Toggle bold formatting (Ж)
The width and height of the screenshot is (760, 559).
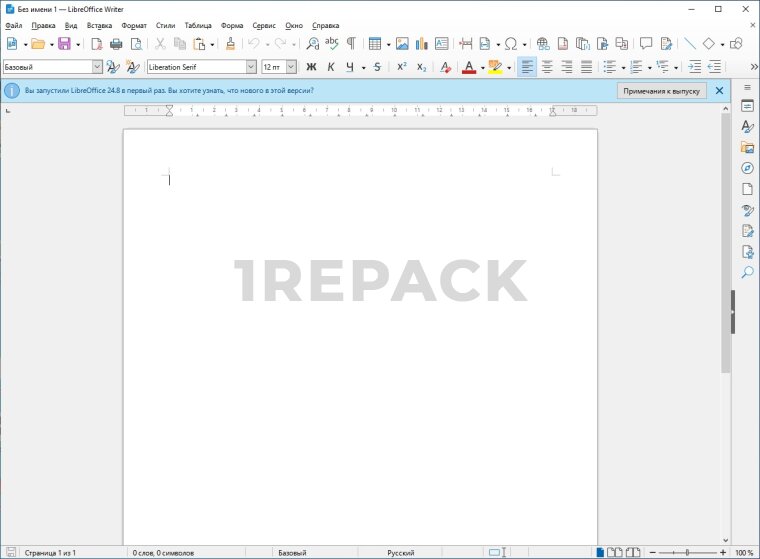click(310, 67)
